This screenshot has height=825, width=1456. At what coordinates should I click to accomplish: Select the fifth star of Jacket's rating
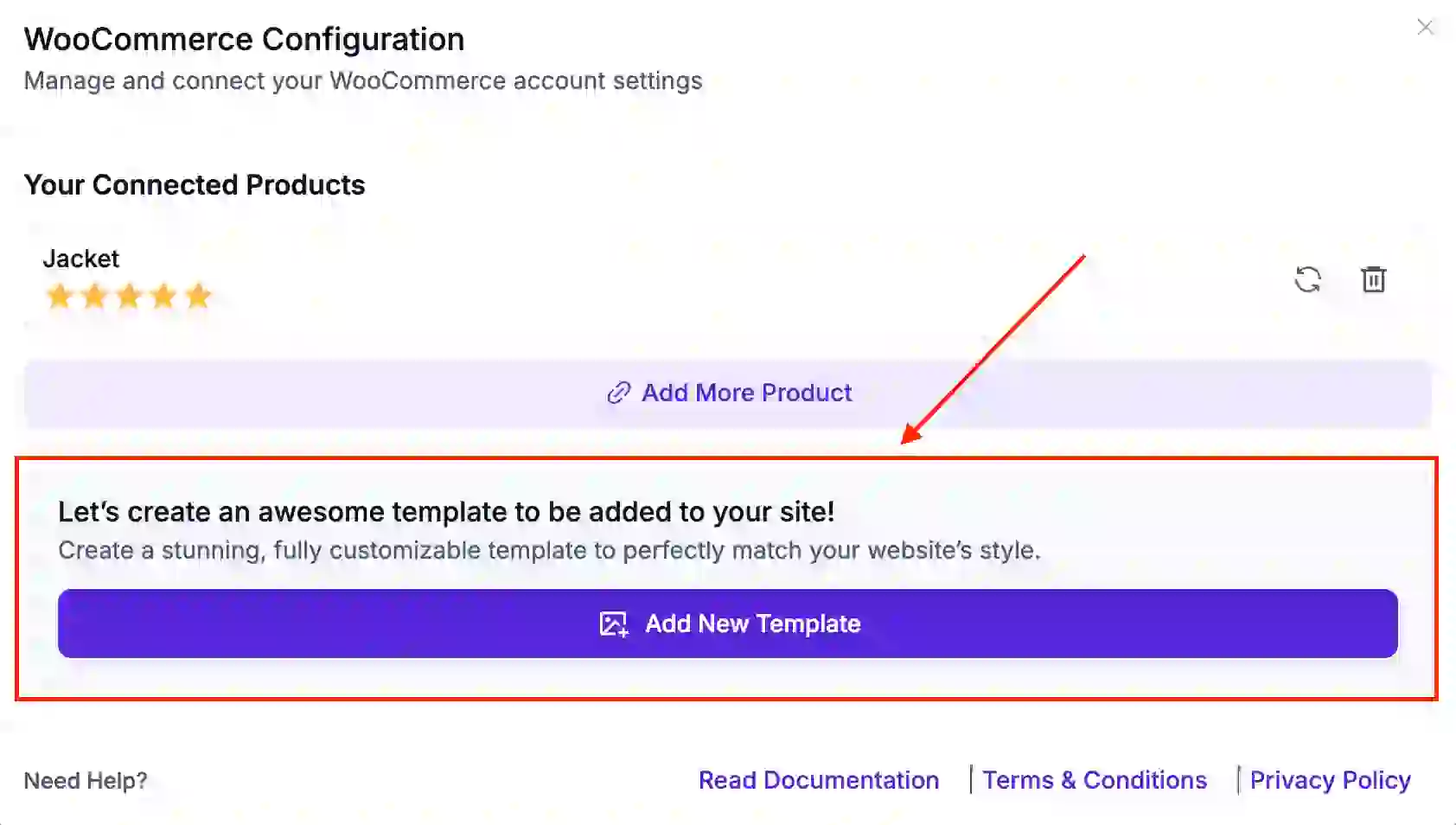(197, 296)
